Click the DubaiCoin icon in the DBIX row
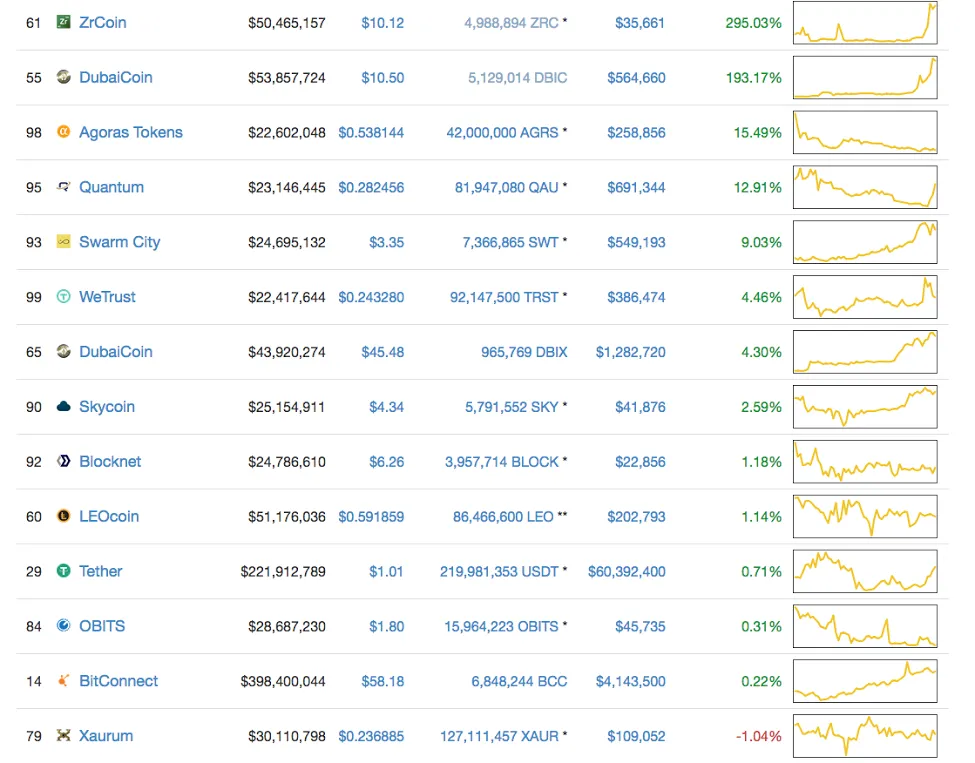The height and width of the screenshot is (763, 975). click(63, 351)
